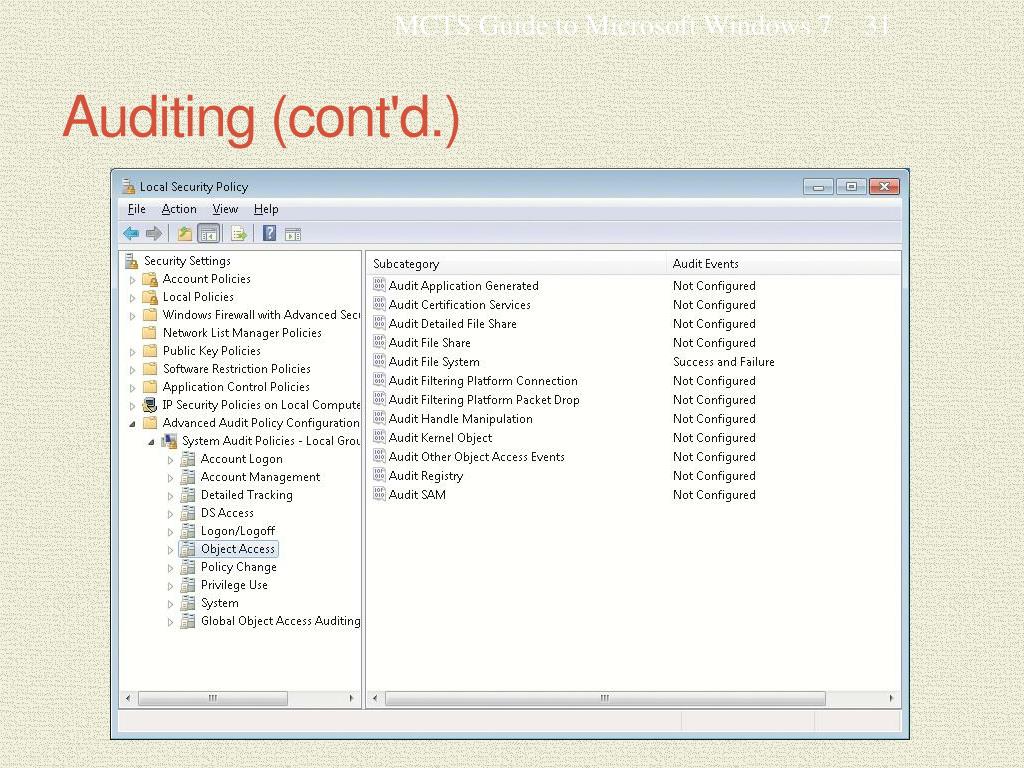Screen dimensions: 1024x768
Task: Close the Local Security Policy window
Action: coord(884,187)
